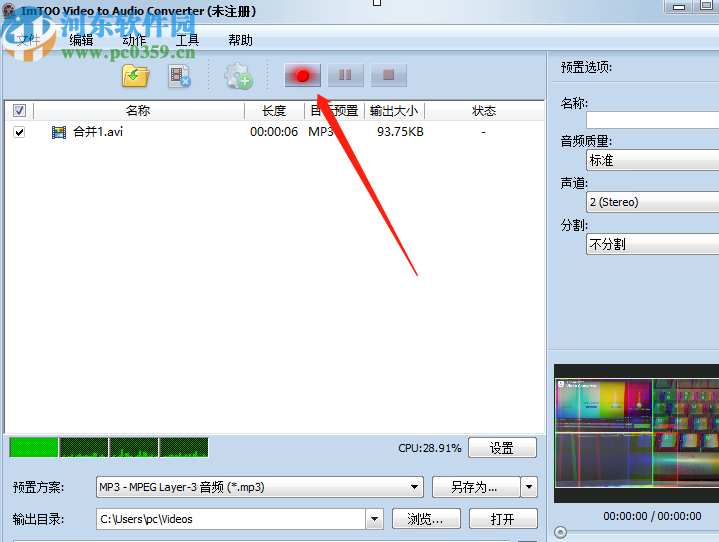Start conversion with the red record button
The height and width of the screenshot is (542, 719).
(302, 75)
